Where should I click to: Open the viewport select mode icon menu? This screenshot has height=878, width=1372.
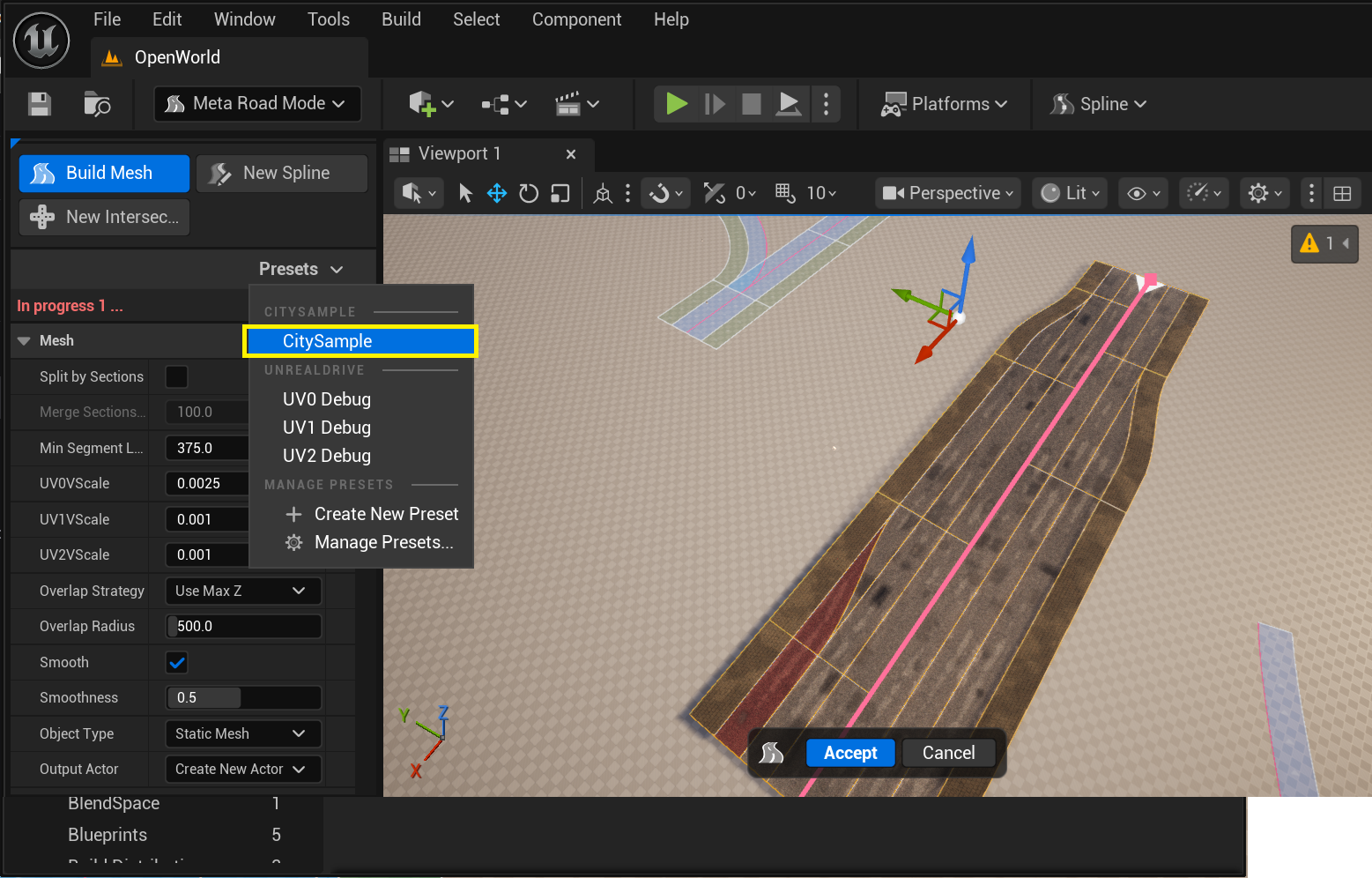pyautogui.click(x=419, y=193)
